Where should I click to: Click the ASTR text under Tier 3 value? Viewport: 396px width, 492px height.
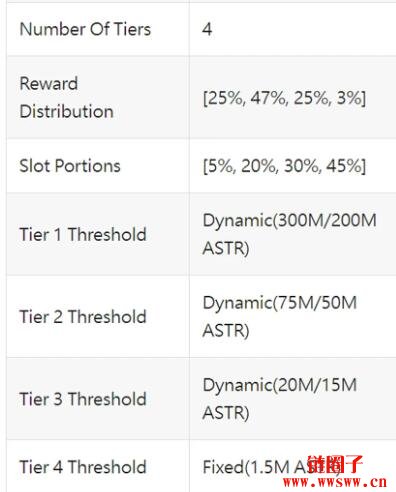point(226,413)
